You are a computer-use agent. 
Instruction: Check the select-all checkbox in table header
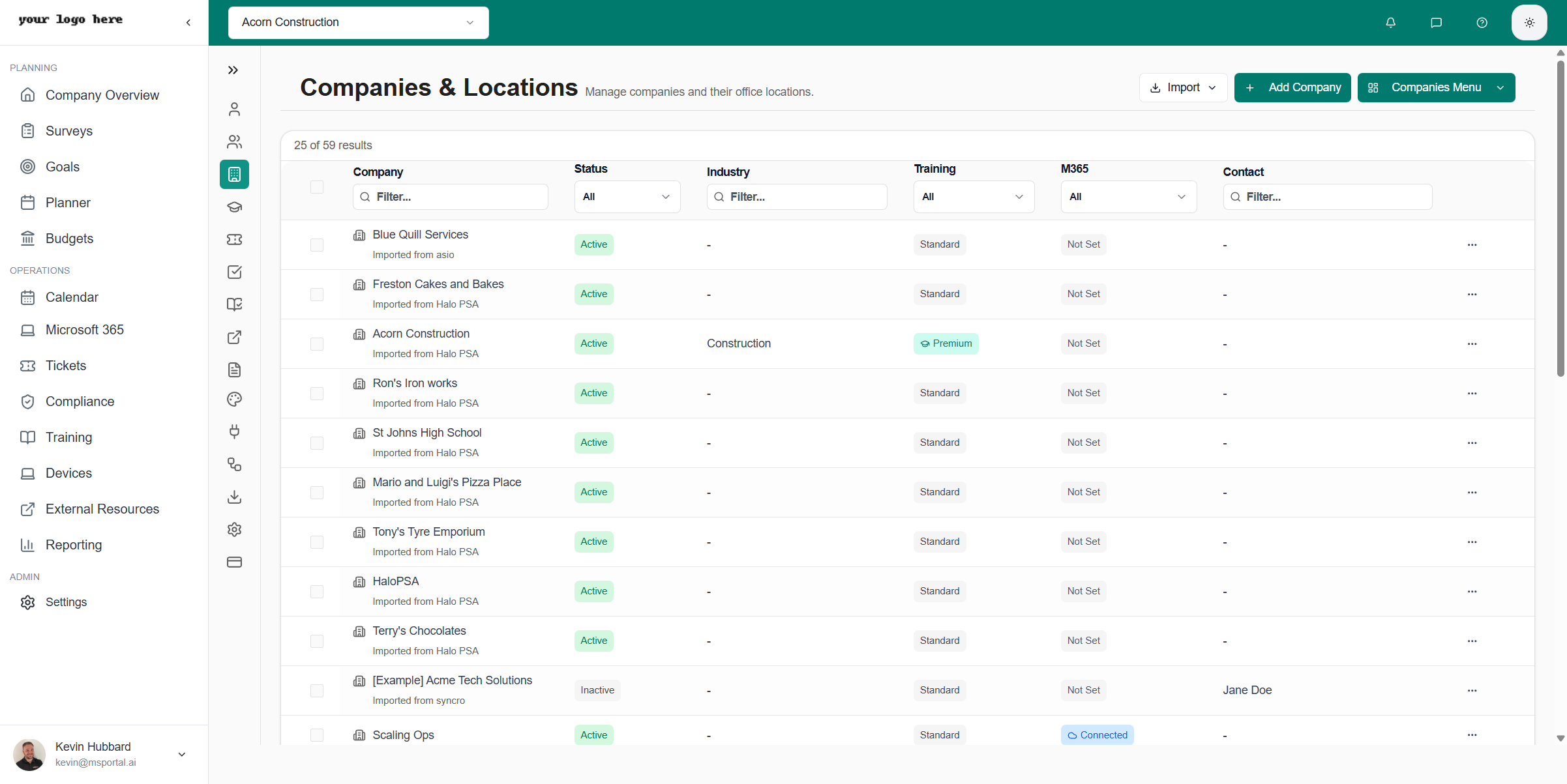tap(317, 187)
